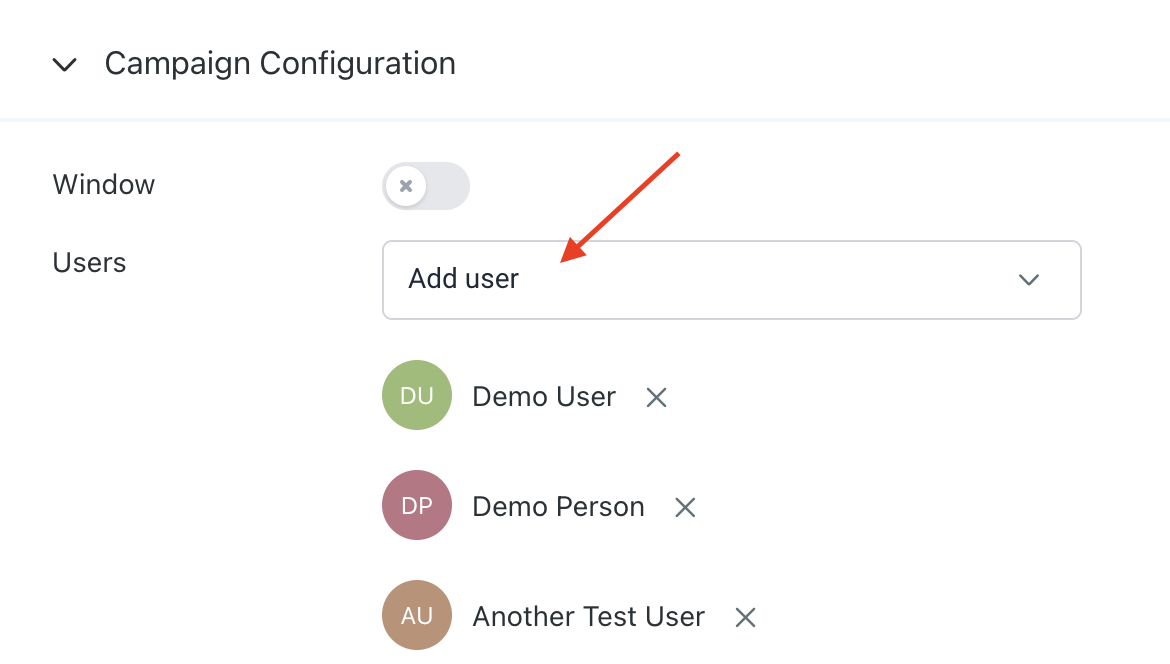Click the x knob on Window switch

point(406,186)
